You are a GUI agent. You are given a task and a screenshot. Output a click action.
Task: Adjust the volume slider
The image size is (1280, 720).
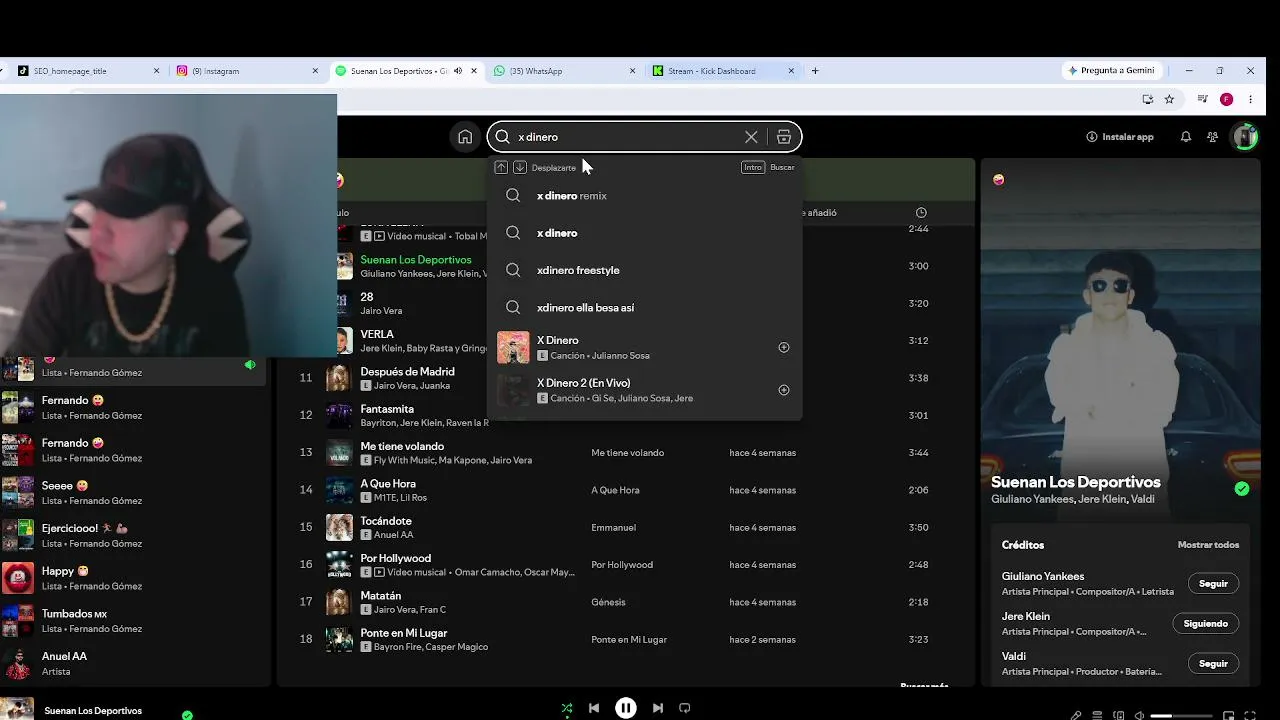tap(1180, 716)
